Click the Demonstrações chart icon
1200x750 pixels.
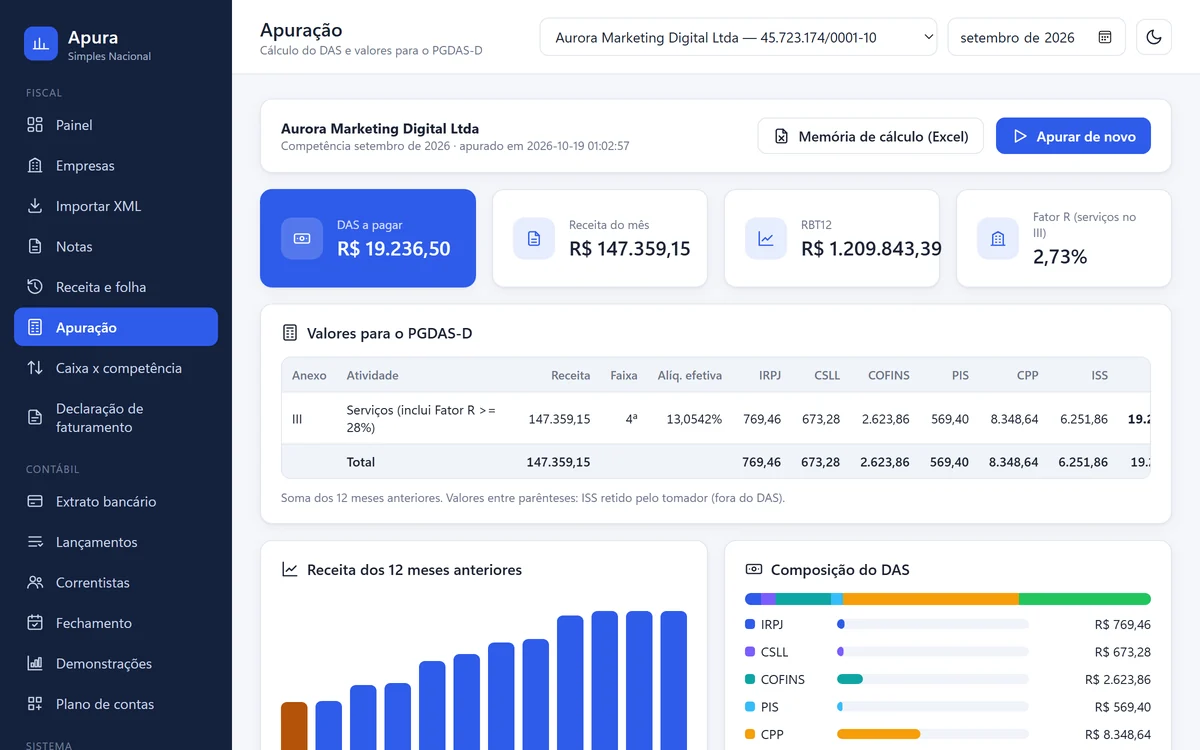point(35,663)
